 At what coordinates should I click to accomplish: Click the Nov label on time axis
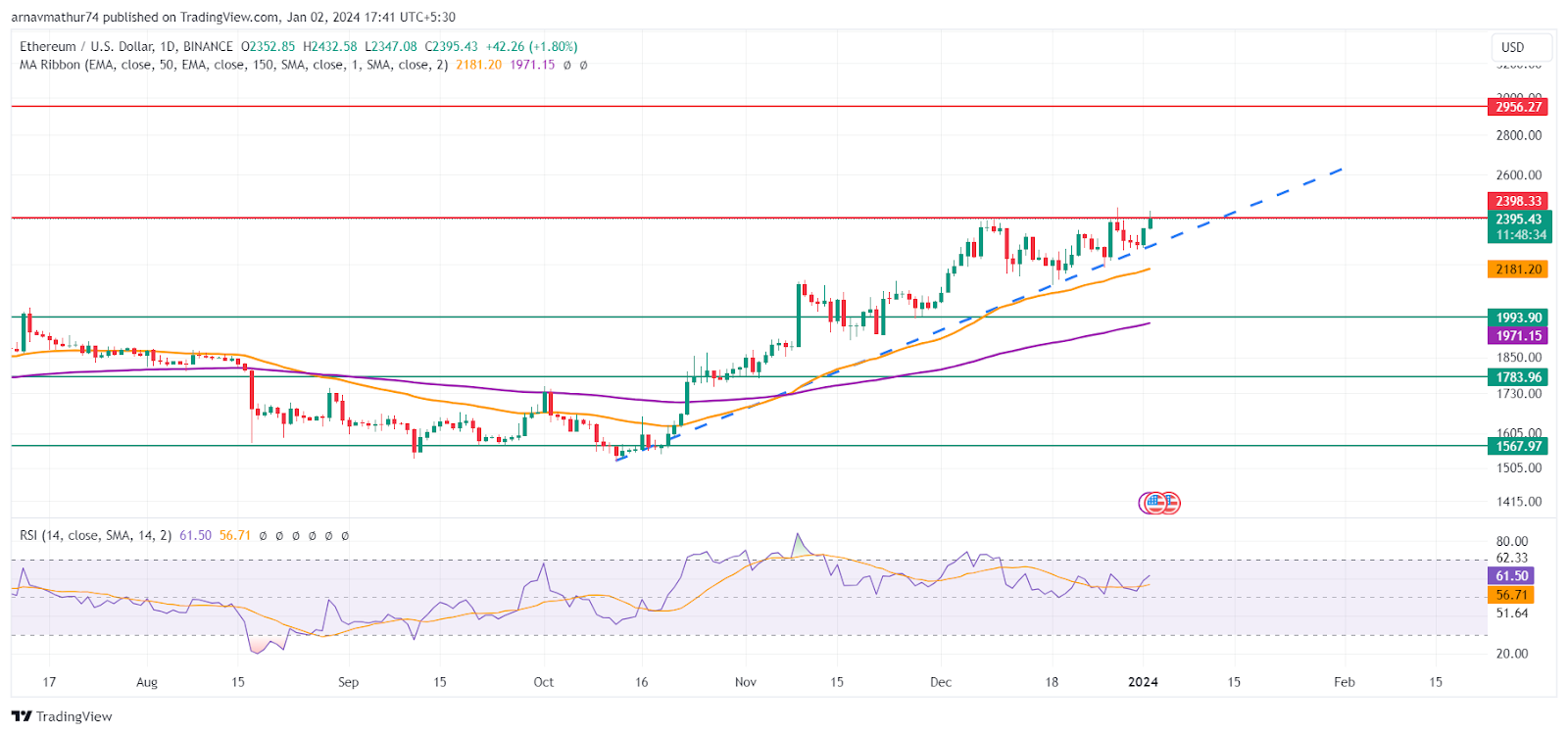pyautogui.click(x=745, y=682)
